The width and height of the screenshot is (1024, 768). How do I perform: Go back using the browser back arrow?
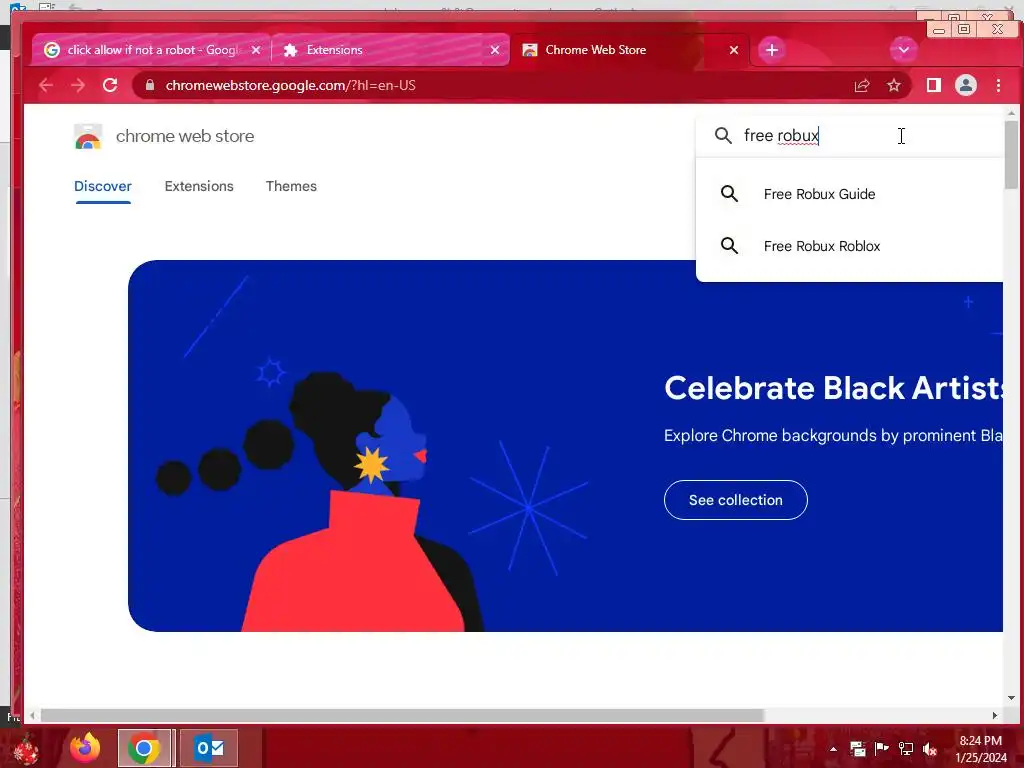(x=45, y=86)
